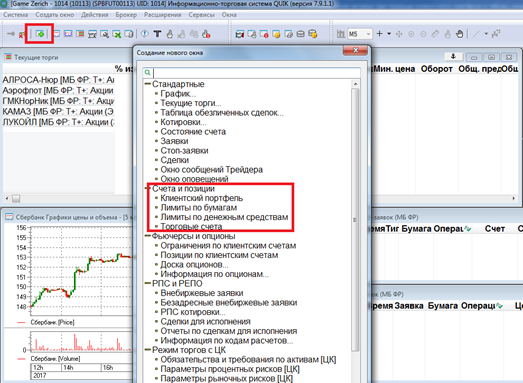Viewport: 523px width, 383px height.
Task: Open the Действия menu
Action: pos(95,15)
